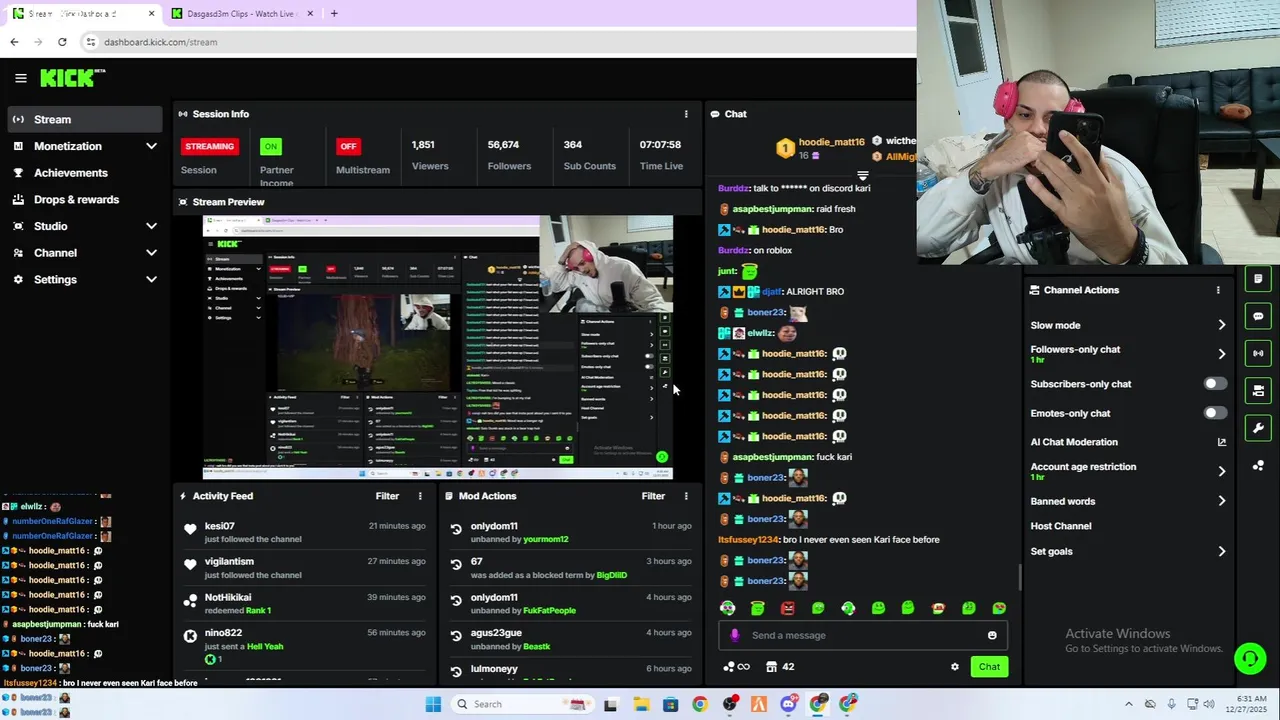Click the broadcast signal icon in right sidebar
Image resolution: width=1280 pixels, height=720 pixels.
coord(1258,353)
